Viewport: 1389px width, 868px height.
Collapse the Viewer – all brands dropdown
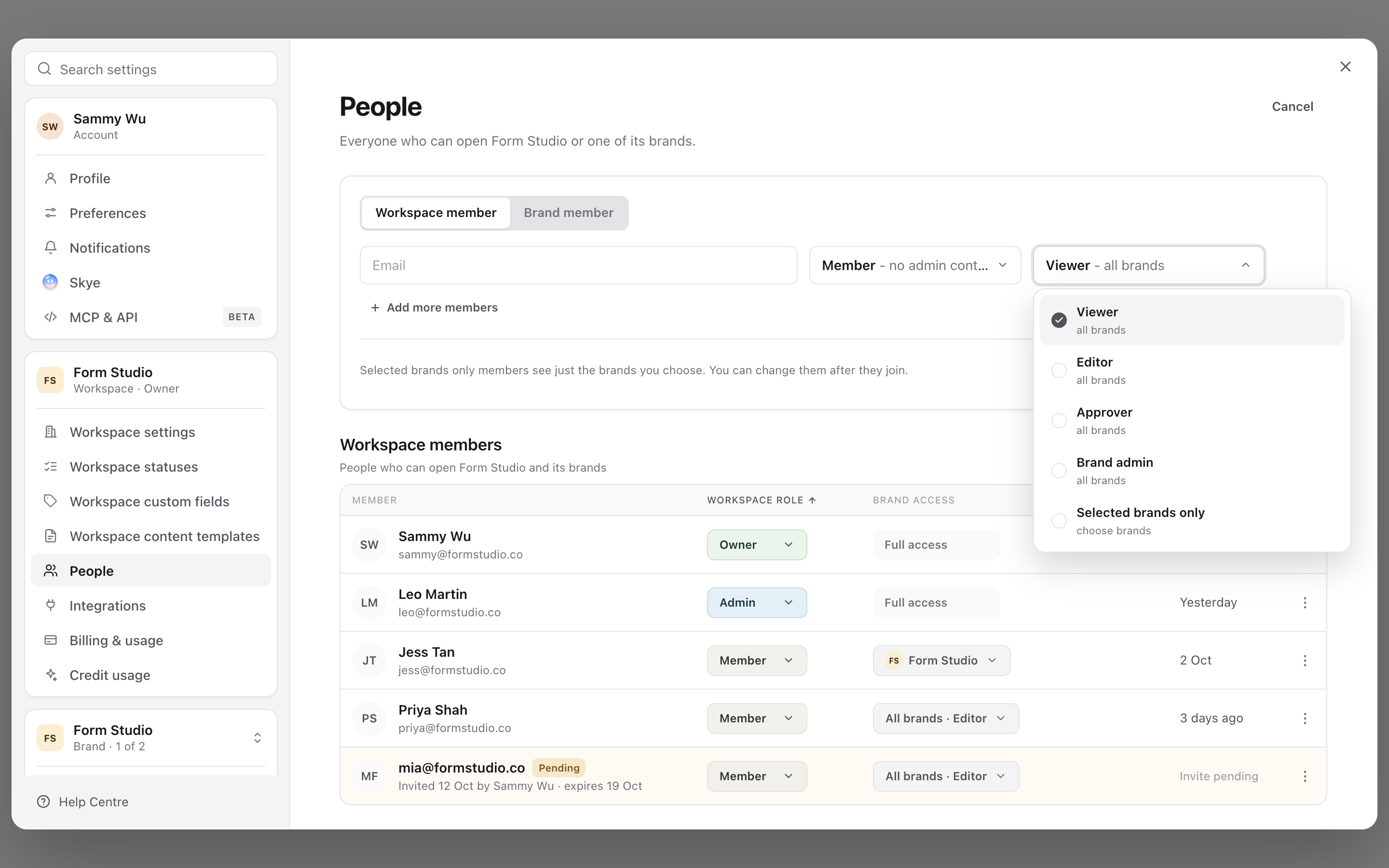pos(1148,265)
